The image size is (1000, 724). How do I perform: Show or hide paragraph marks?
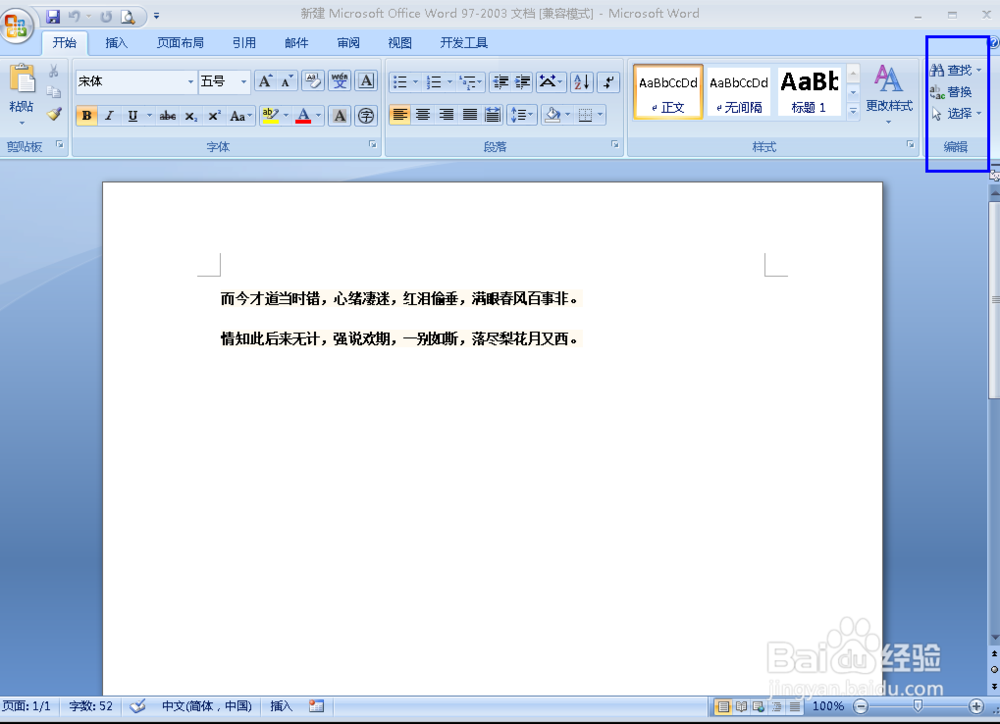(609, 82)
